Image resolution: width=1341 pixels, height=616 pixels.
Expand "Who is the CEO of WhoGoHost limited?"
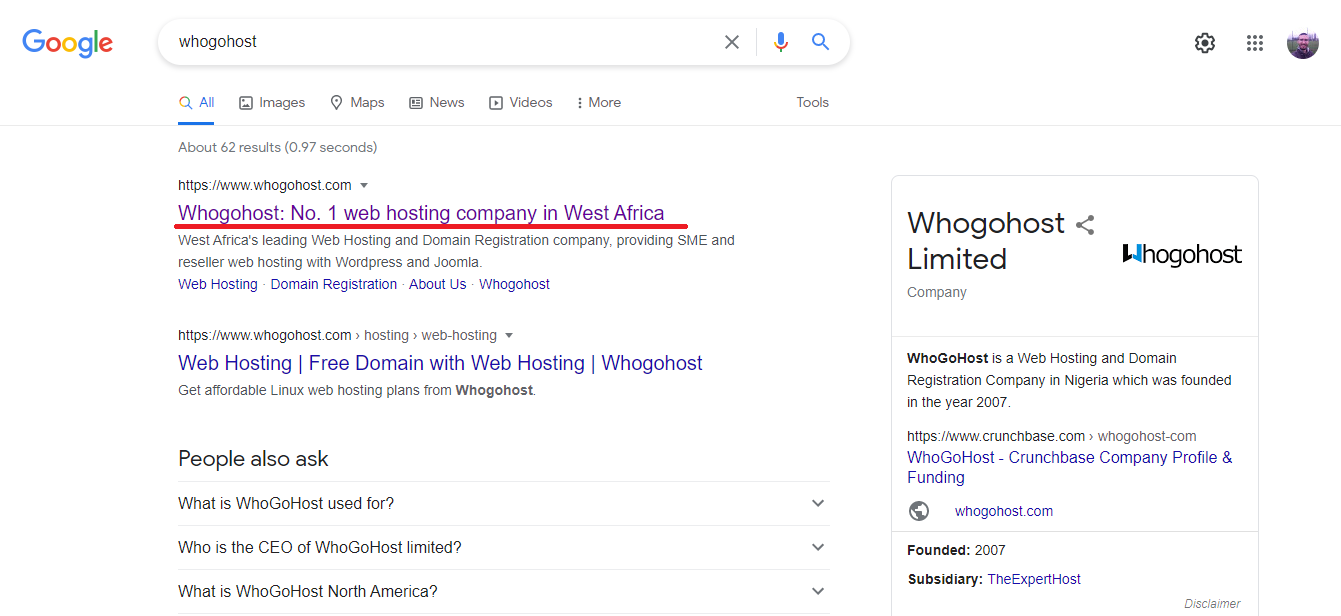(x=504, y=547)
